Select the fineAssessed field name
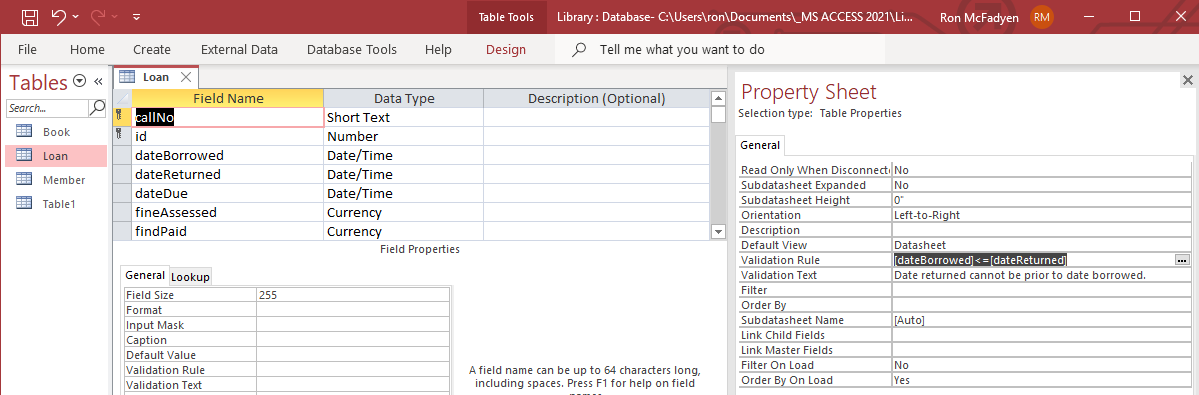Image resolution: width=1199 pixels, height=395 pixels. [x=228, y=212]
